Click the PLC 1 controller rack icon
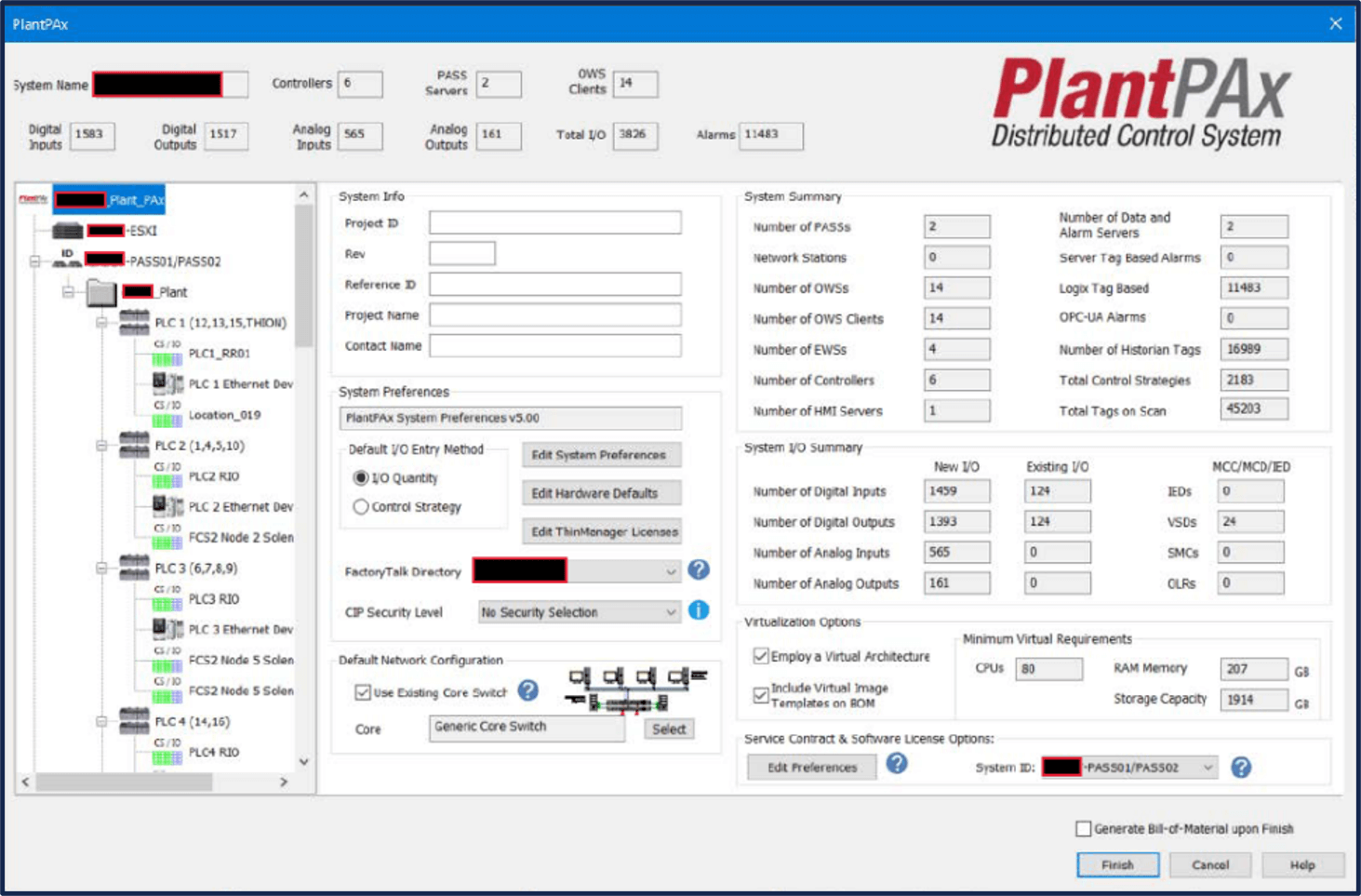Viewport: 1361px width, 896px height. pos(134,323)
